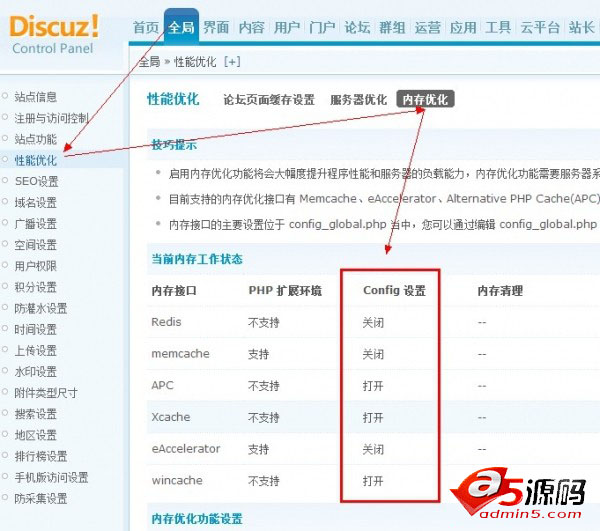Click the [+] next to breadcrumb 性能优化
Screen dimensions: 600x531
click(232, 62)
